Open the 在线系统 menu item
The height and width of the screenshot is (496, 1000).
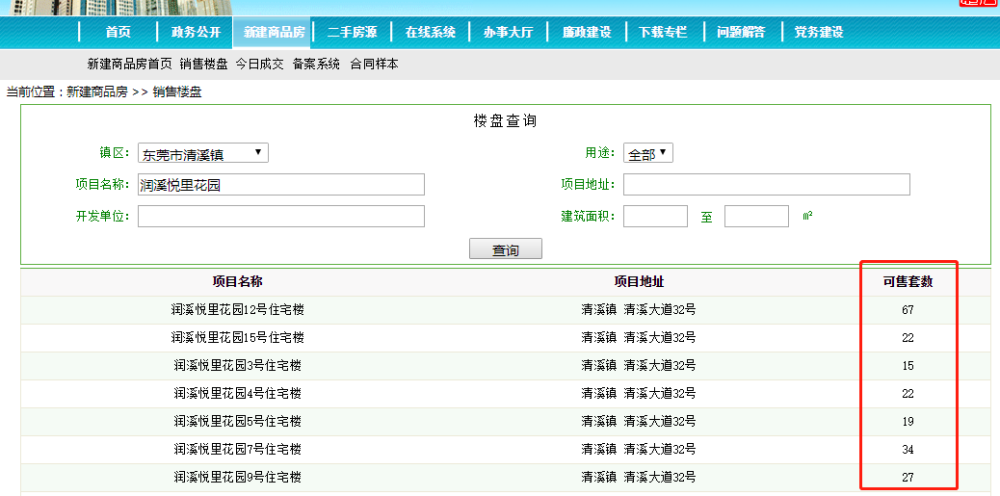pyautogui.click(x=430, y=33)
